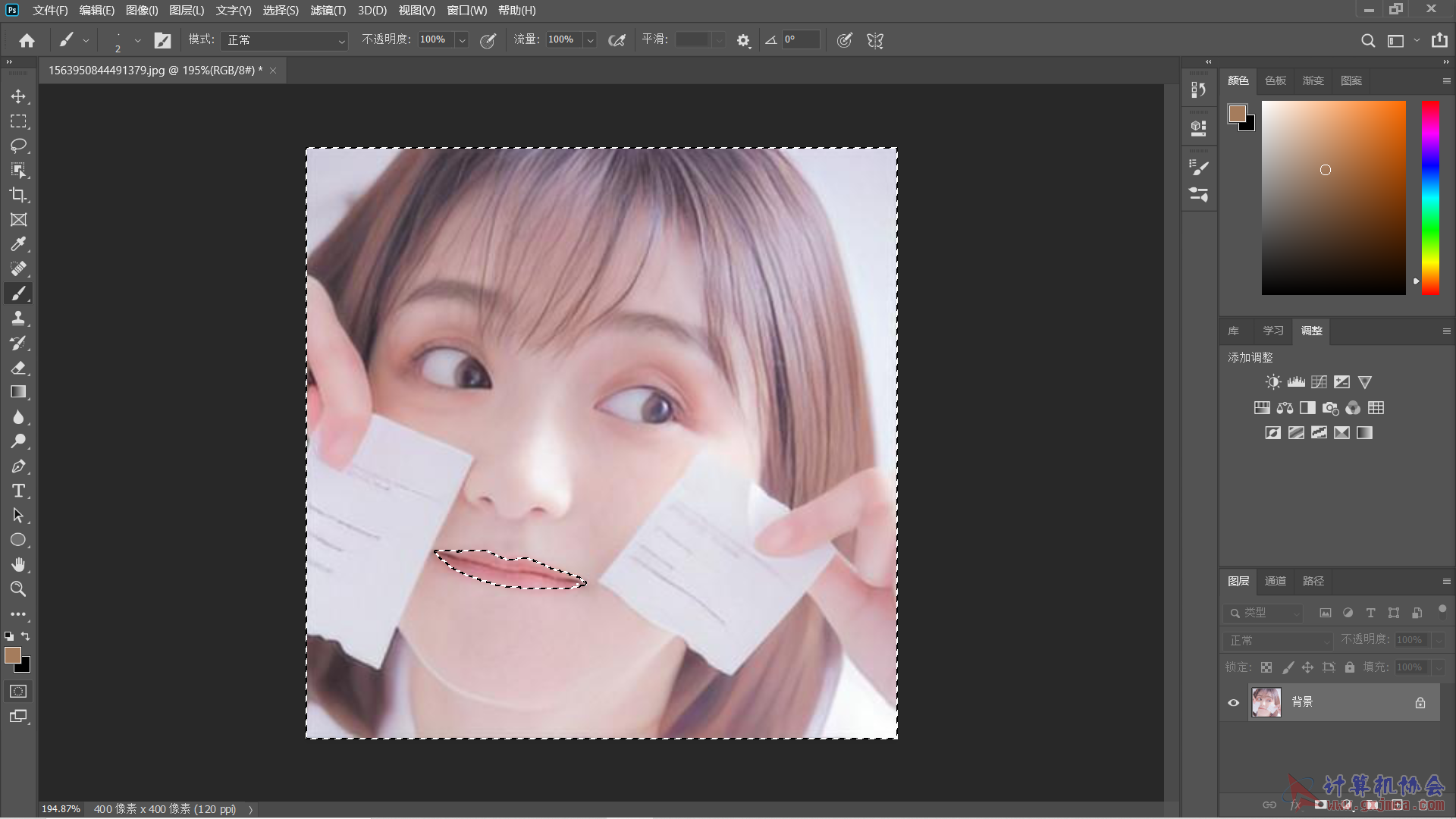
Task: Select the Hand tool
Action: click(x=18, y=564)
